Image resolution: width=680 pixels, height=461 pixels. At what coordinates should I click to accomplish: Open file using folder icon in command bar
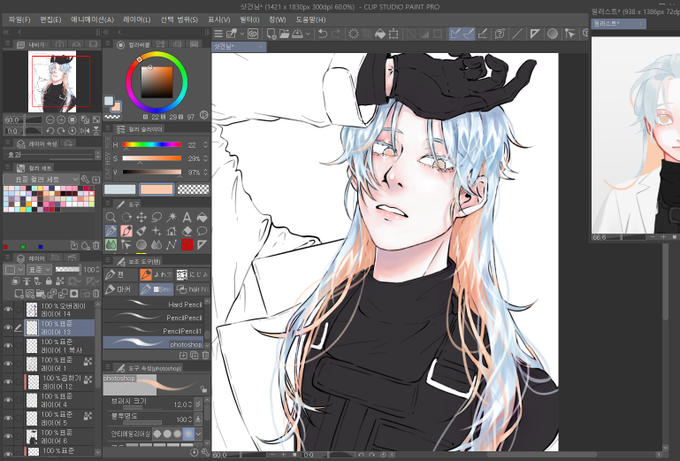(x=284, y=33)
